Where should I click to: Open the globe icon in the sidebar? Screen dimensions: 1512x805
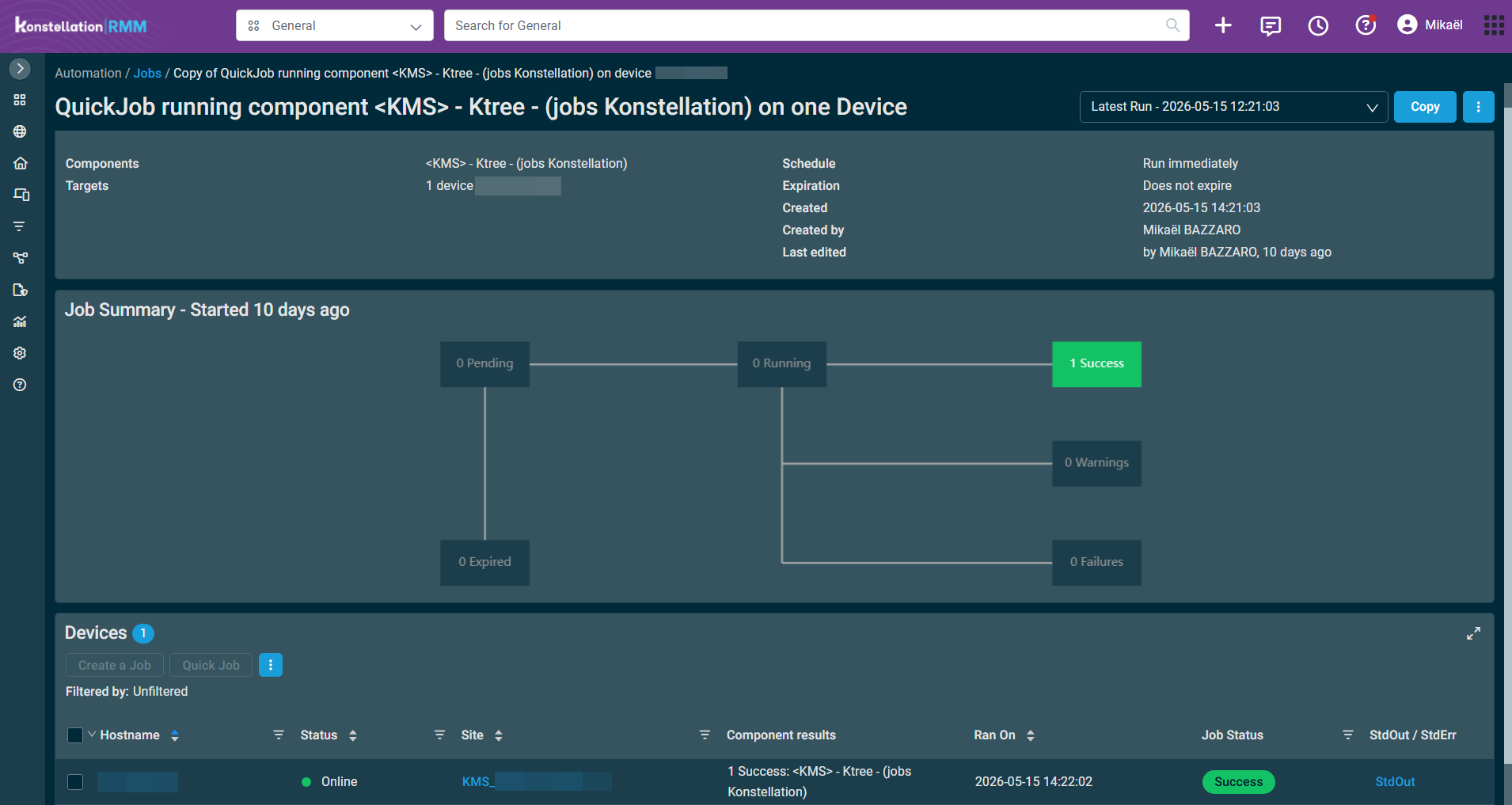20,131
